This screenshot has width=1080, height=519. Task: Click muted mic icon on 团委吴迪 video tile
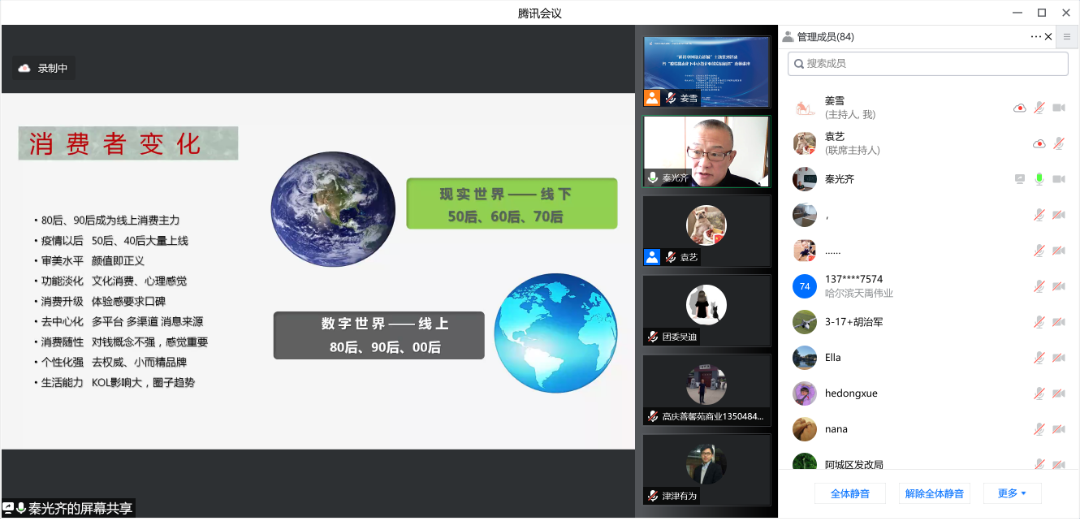(652, 337)
